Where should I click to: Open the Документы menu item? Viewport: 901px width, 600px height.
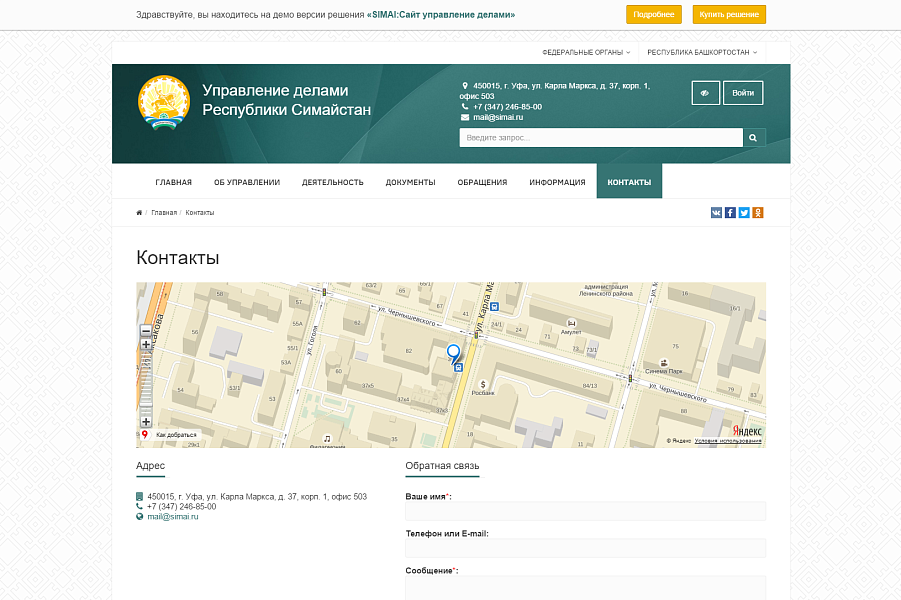[410, 182]
